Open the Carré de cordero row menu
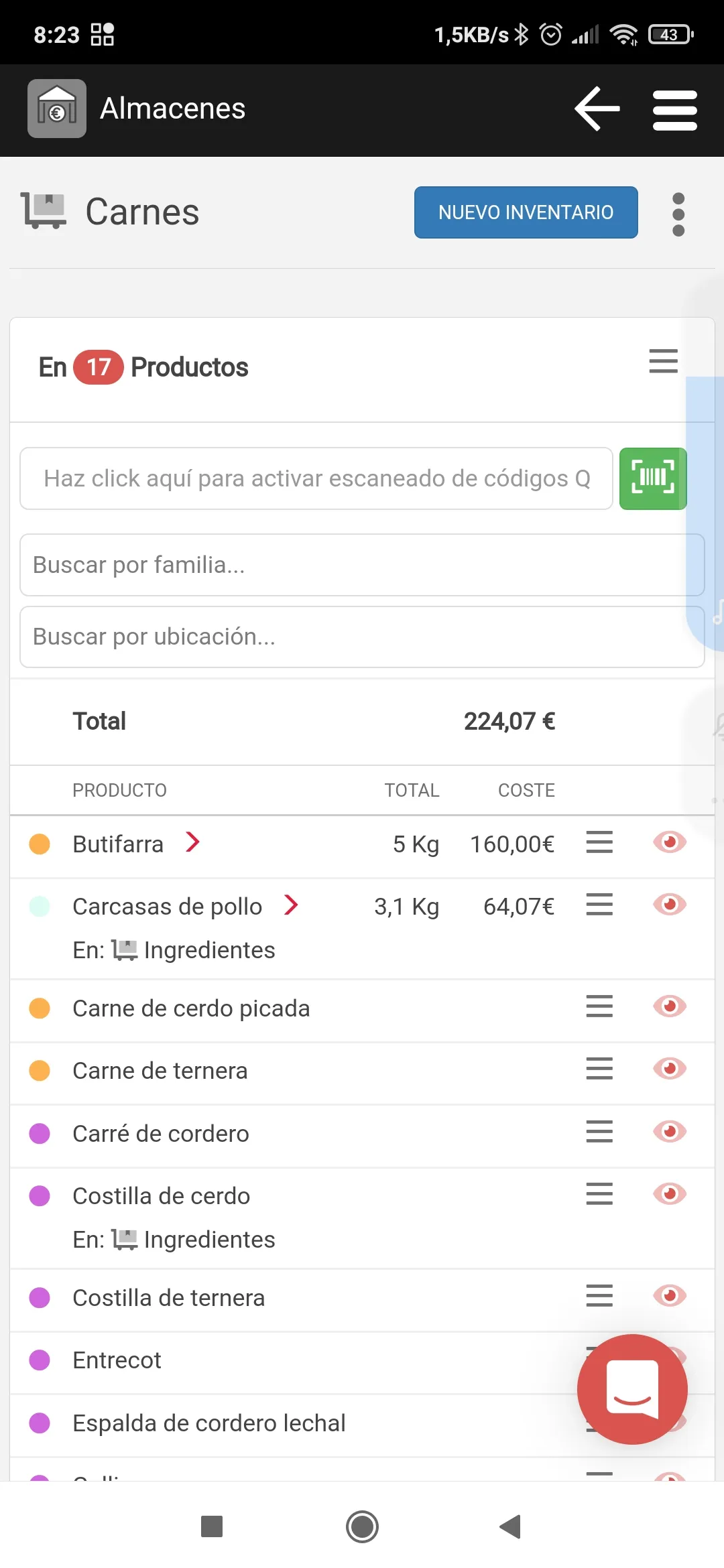This screenshot has height=1568, width=724. [x=599, y=1131]
